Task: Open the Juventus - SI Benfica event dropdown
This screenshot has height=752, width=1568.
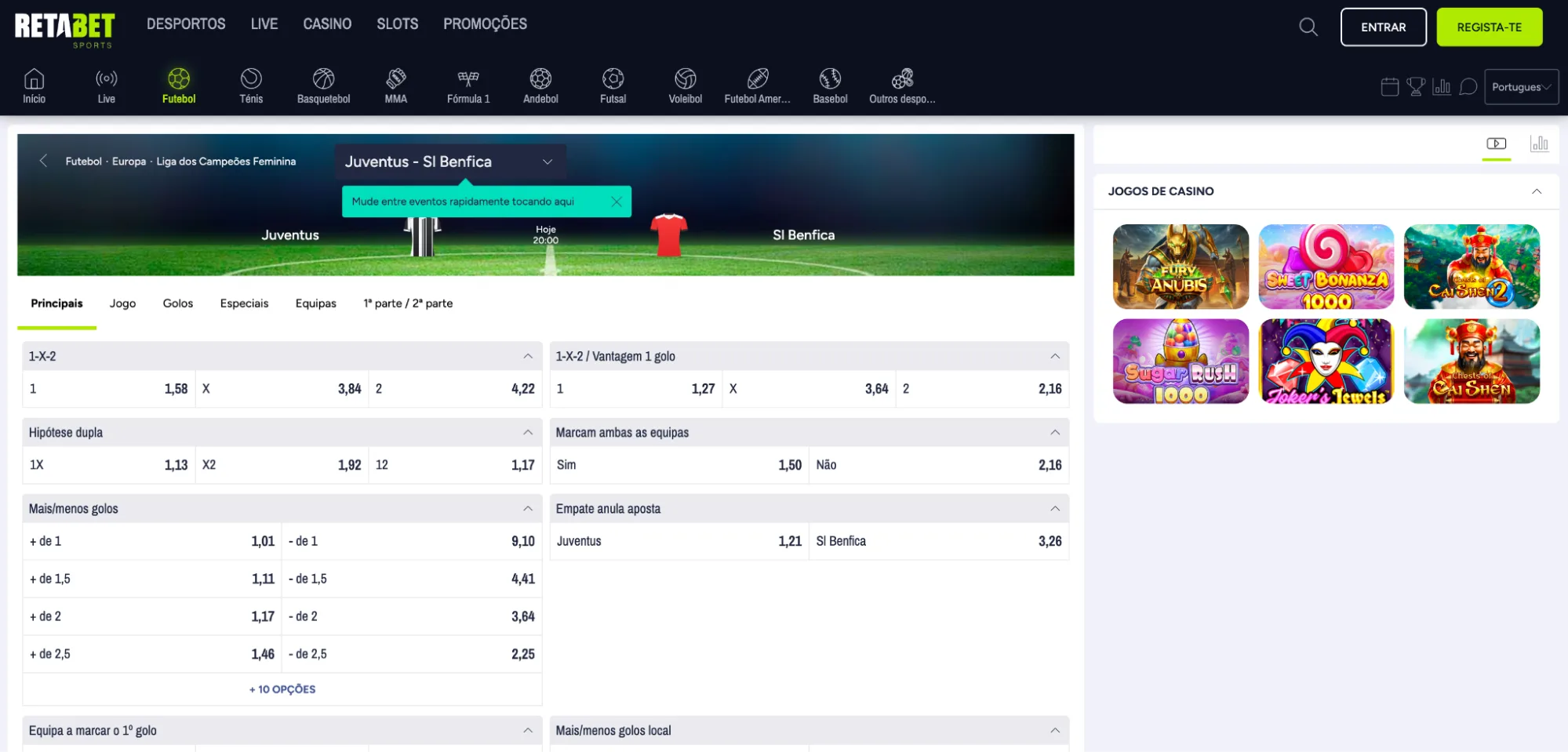Action: click(450, 162)
